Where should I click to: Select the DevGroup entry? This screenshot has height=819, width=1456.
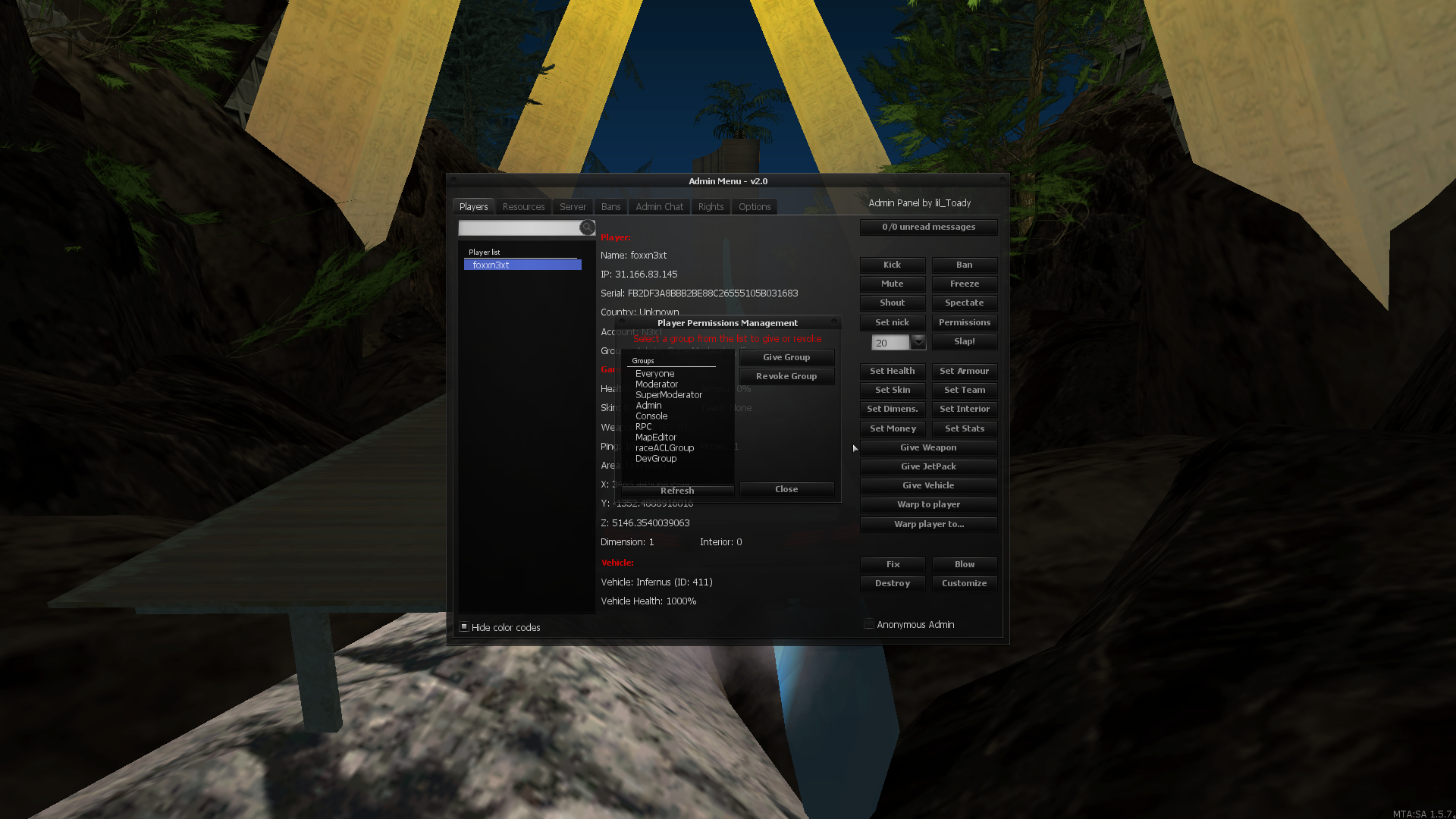tap(656, 459)
